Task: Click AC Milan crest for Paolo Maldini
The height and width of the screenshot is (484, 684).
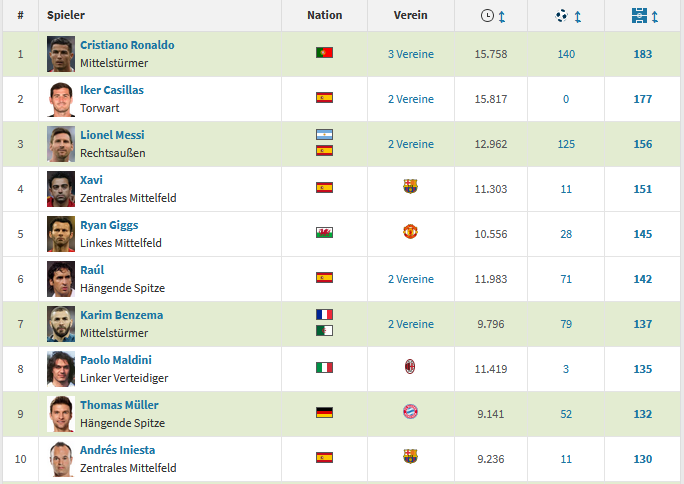Action: click(410, 367)
